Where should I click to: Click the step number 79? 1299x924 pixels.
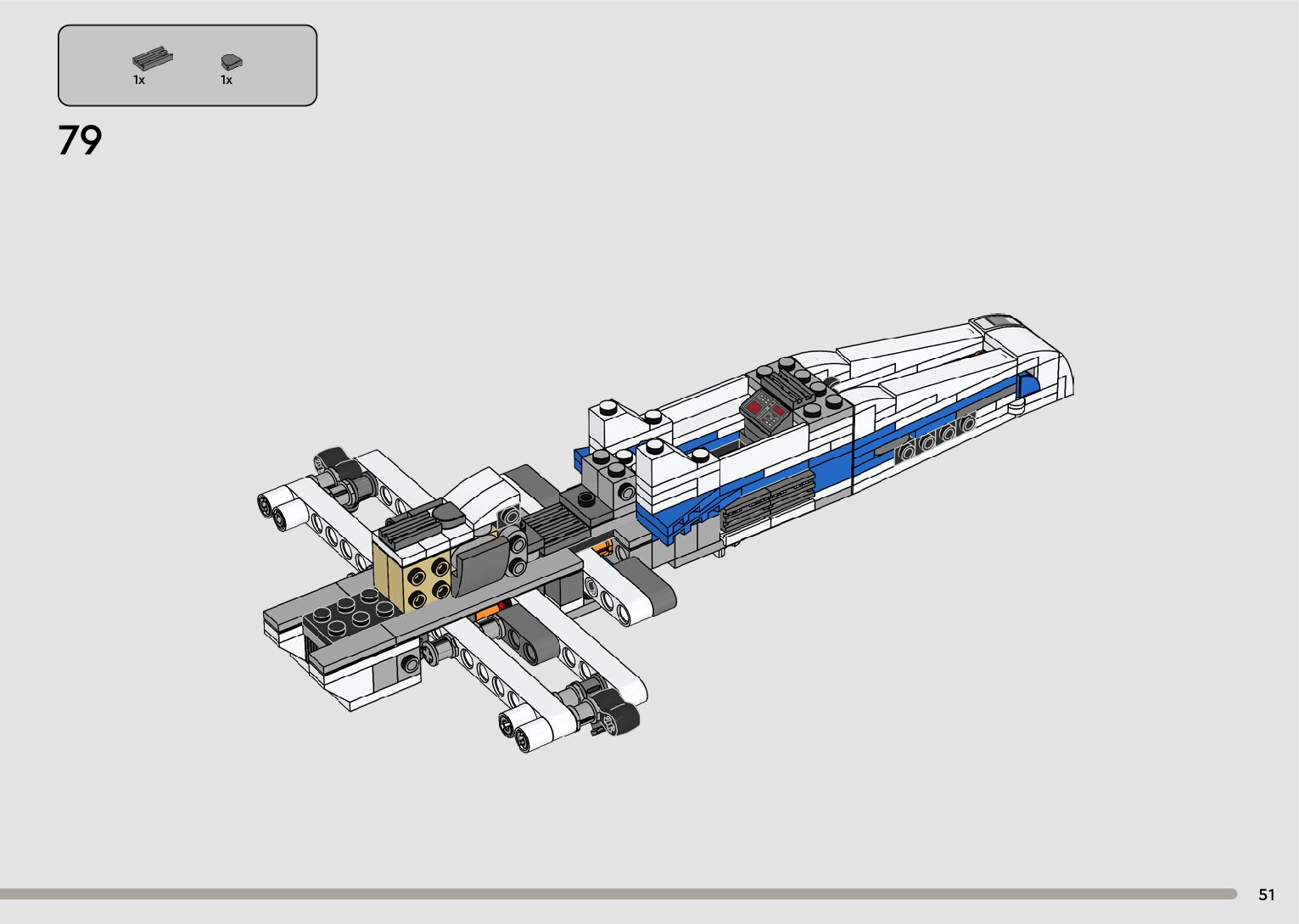click(x=81, y=141)
